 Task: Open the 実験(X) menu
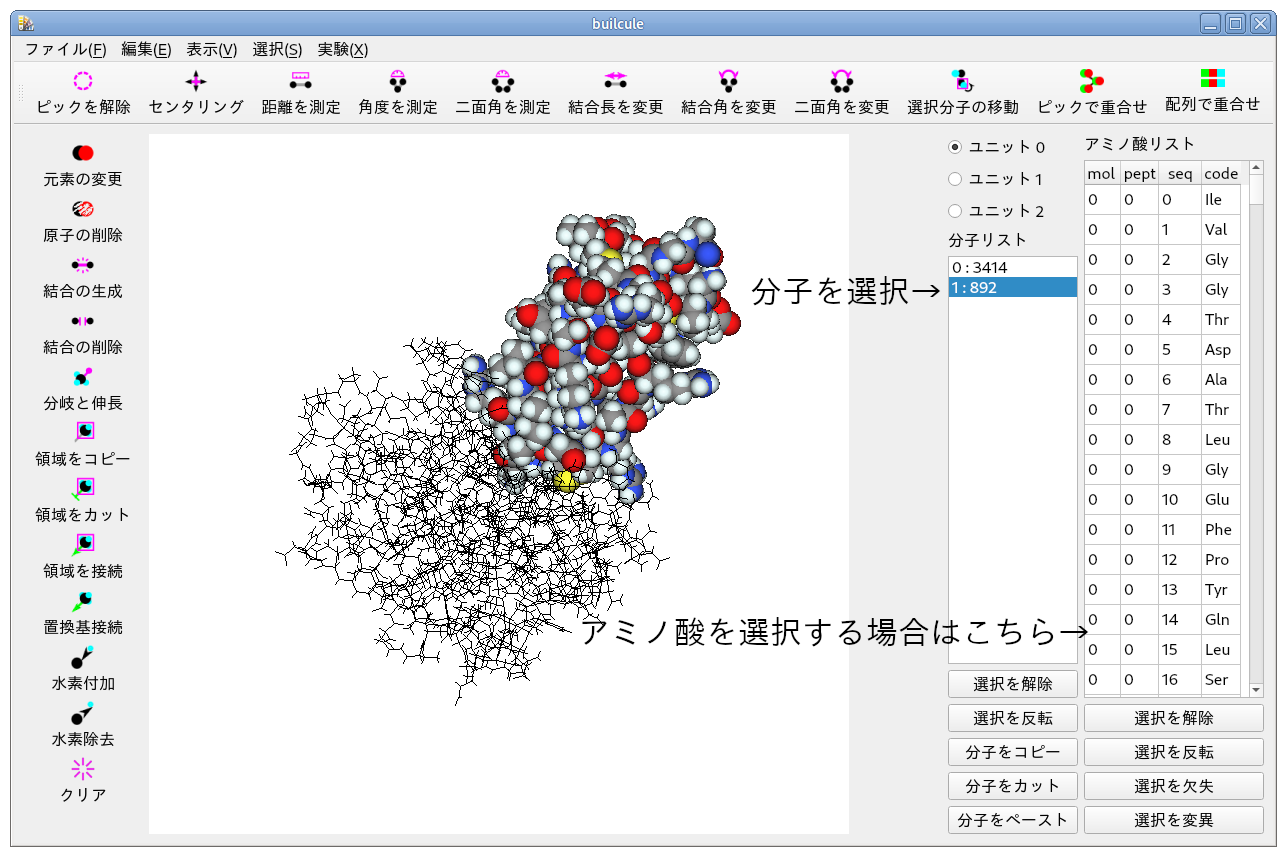click(342, 48)
